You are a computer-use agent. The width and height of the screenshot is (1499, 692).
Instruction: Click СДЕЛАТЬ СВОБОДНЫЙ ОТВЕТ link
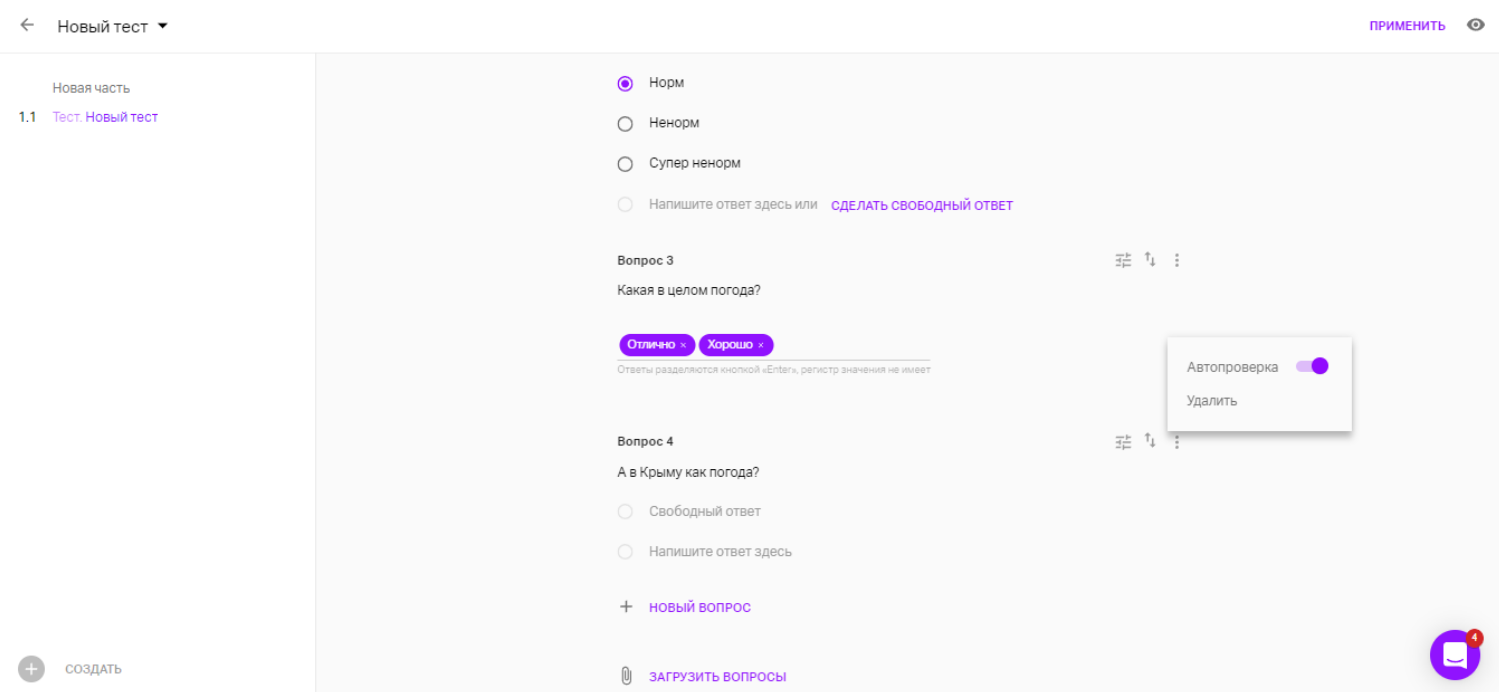tap(922, 205)
